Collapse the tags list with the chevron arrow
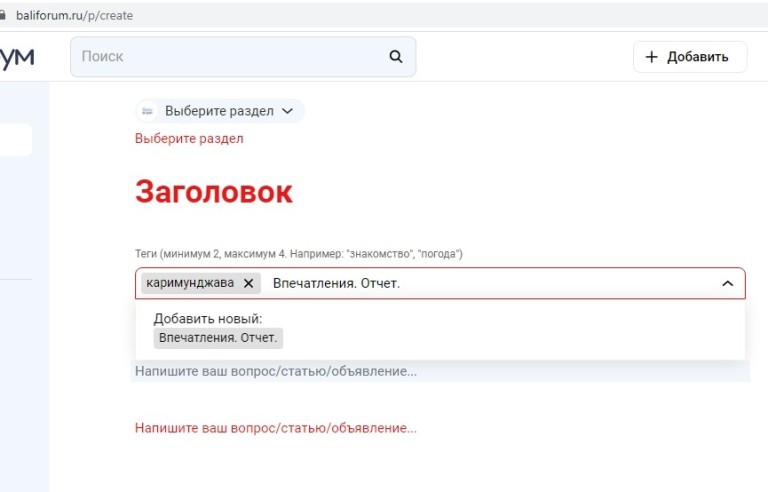Viewport: 768px width, 492px height. [727, 284]
